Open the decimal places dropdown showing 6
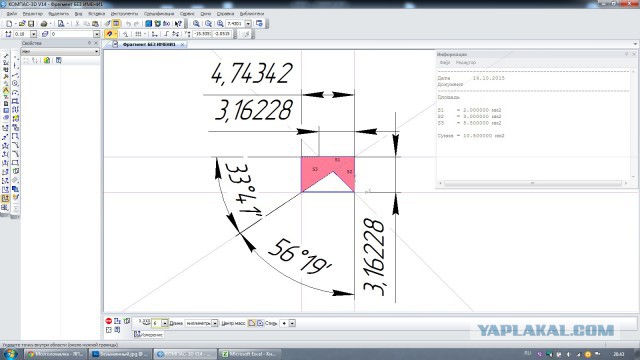Viewport: 640px width, 360px height. [165, 323]
